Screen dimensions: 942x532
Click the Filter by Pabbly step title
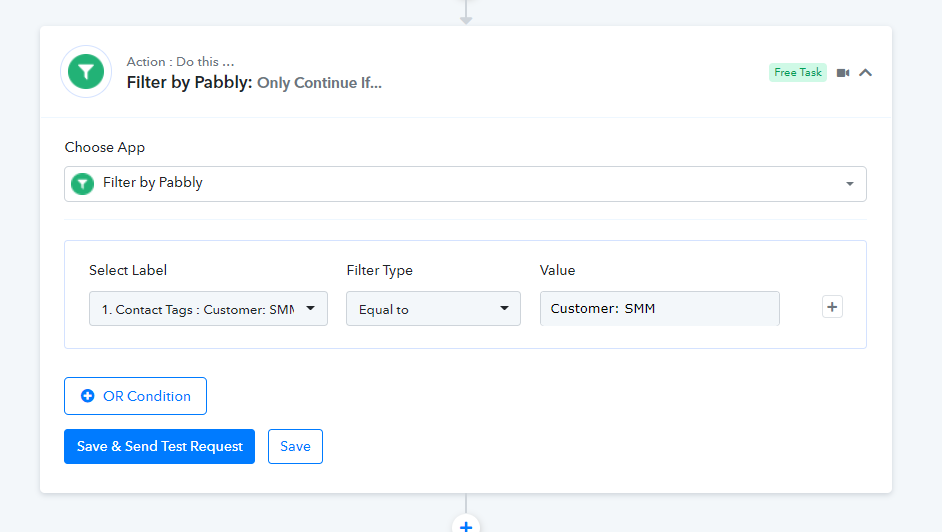pos(254,82)
